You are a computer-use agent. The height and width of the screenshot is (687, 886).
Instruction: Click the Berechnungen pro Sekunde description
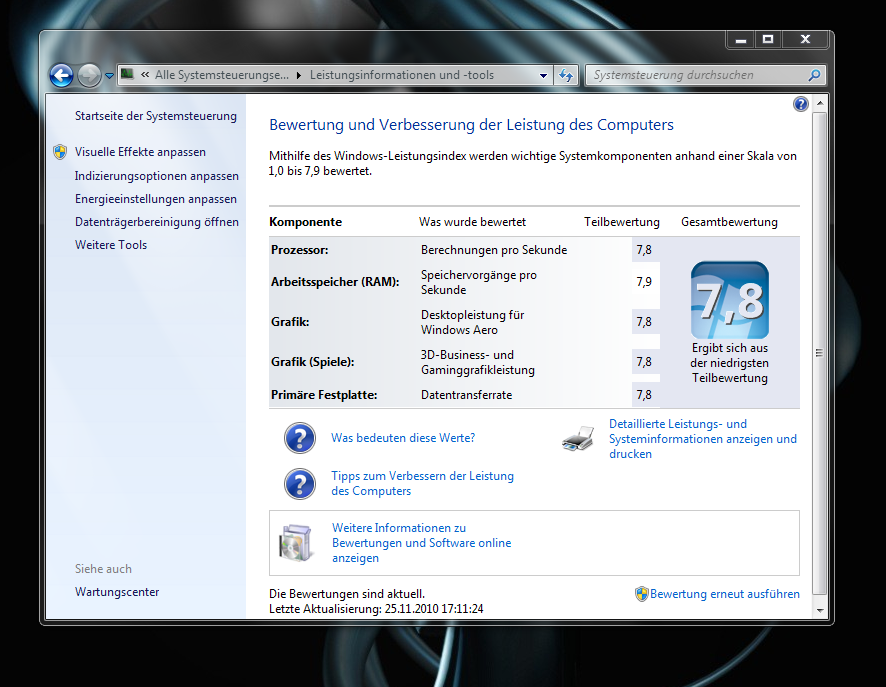[x=494, y=250]
